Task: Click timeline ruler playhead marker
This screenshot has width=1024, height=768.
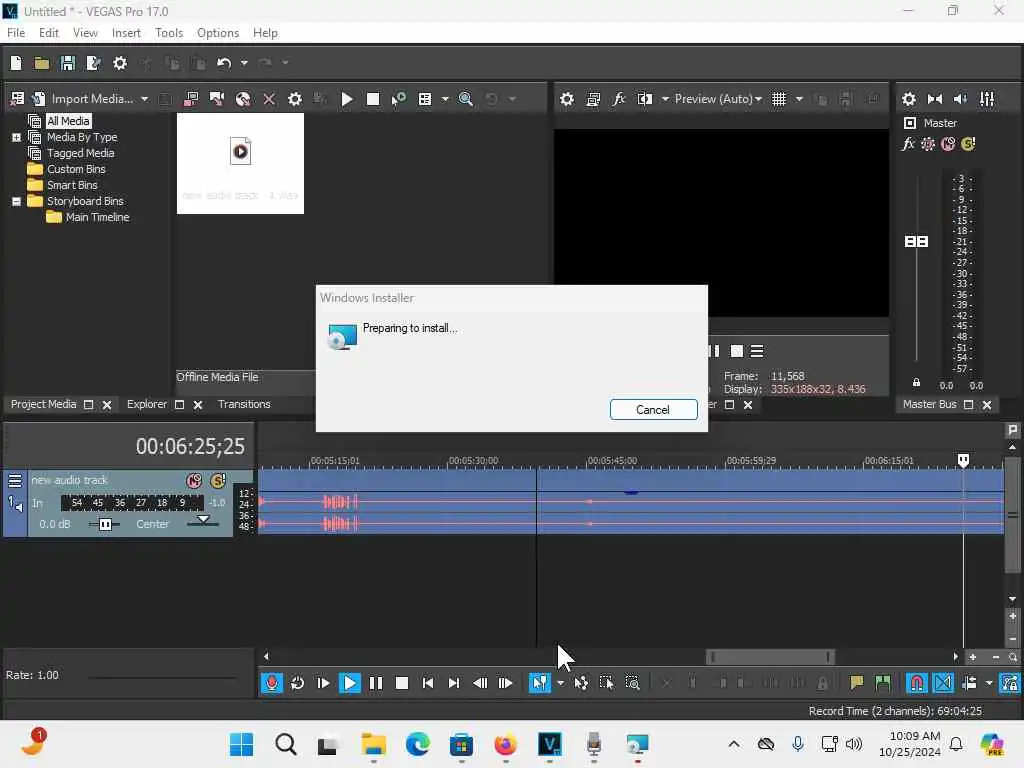Action: click(x=963, y=460)
